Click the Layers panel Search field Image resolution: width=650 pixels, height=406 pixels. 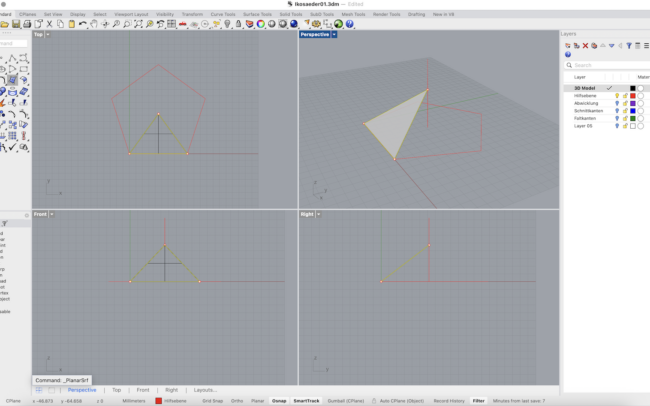click(600, 65)
